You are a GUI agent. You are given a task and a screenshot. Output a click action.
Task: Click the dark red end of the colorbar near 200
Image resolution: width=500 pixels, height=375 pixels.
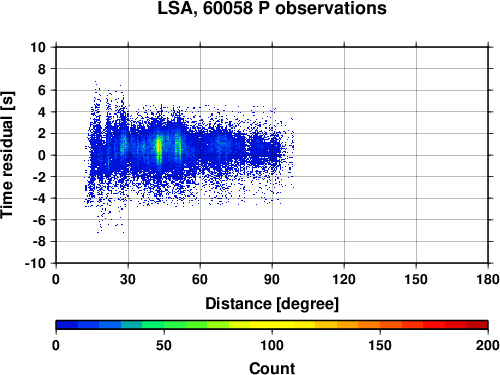coord(477,325)
